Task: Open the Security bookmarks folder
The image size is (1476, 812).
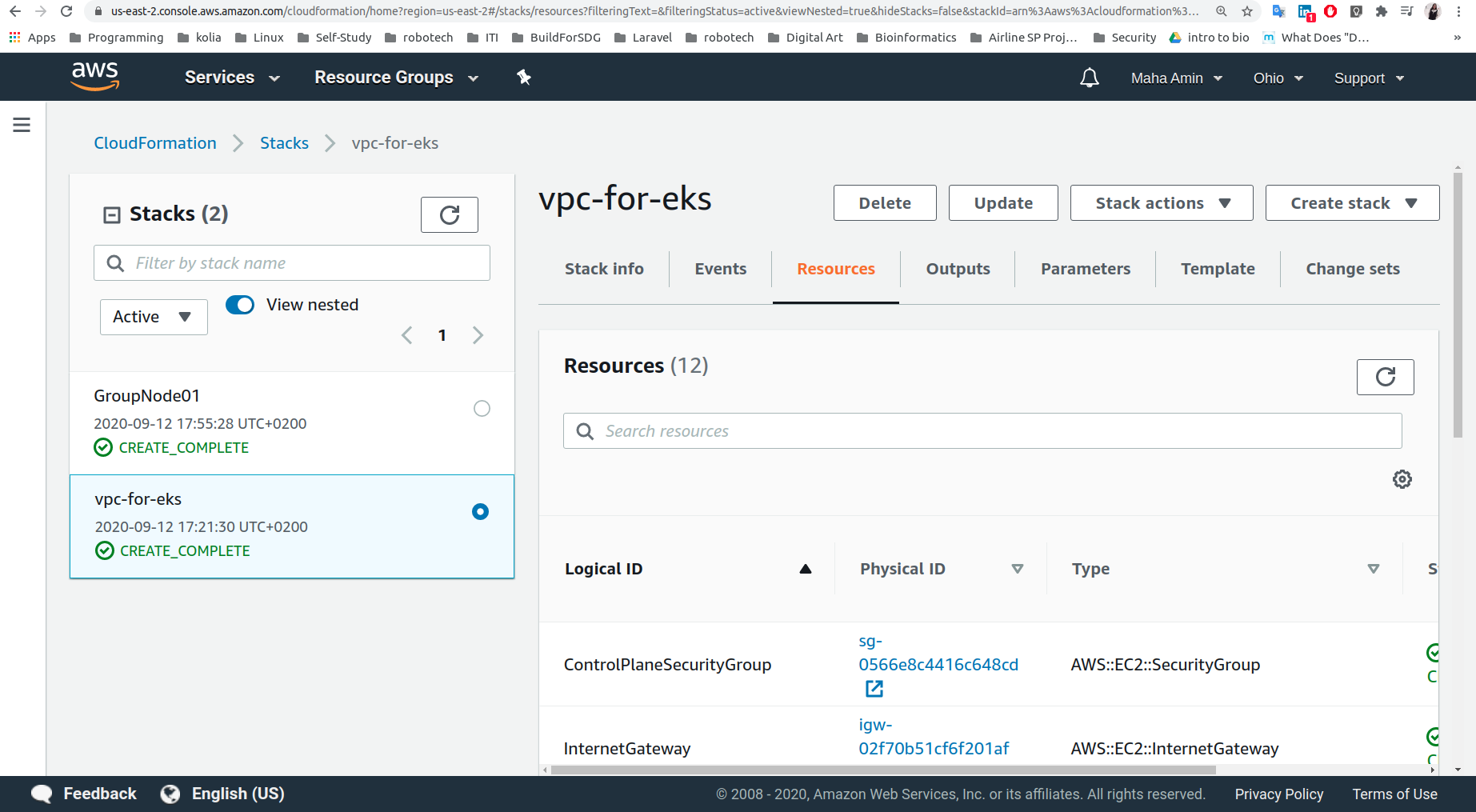Action: click(x=1125, y=38)
